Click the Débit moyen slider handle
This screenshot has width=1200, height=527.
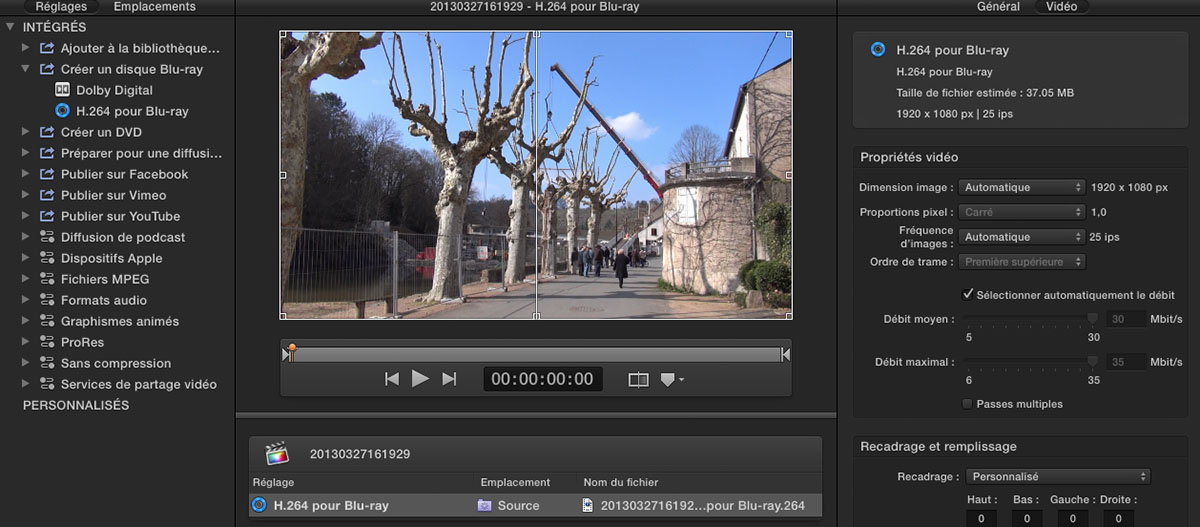coord(1092,319)
